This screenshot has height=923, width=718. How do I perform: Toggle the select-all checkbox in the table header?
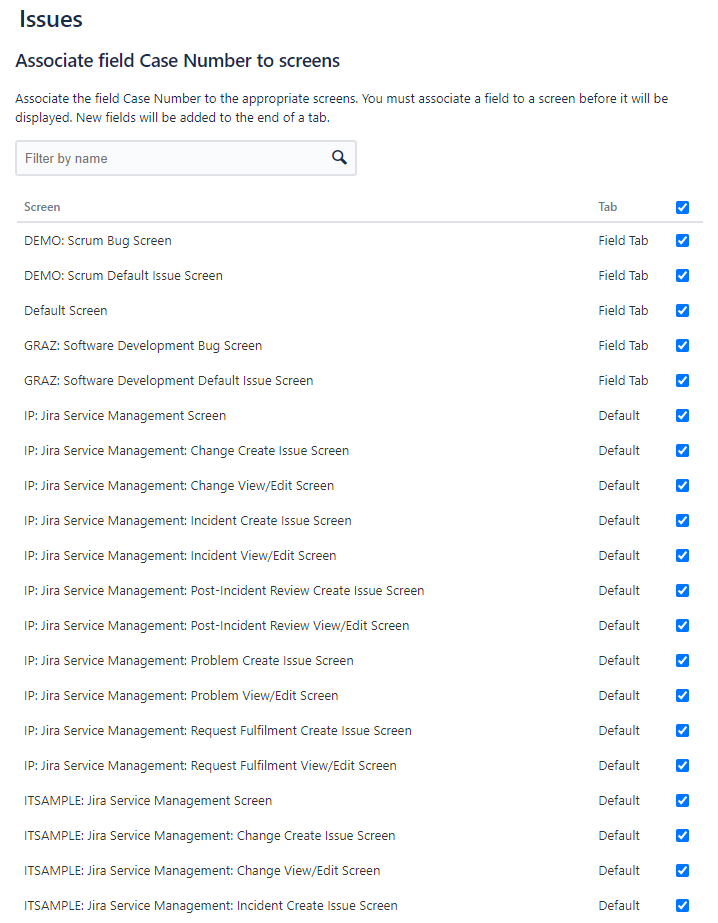[x=682, y=207]
